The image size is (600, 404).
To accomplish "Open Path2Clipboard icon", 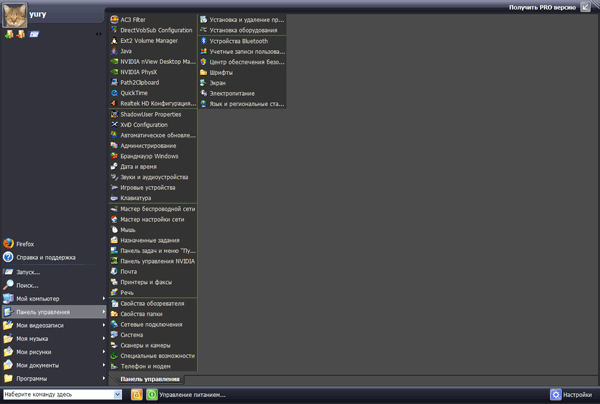I will click(114, 82).
